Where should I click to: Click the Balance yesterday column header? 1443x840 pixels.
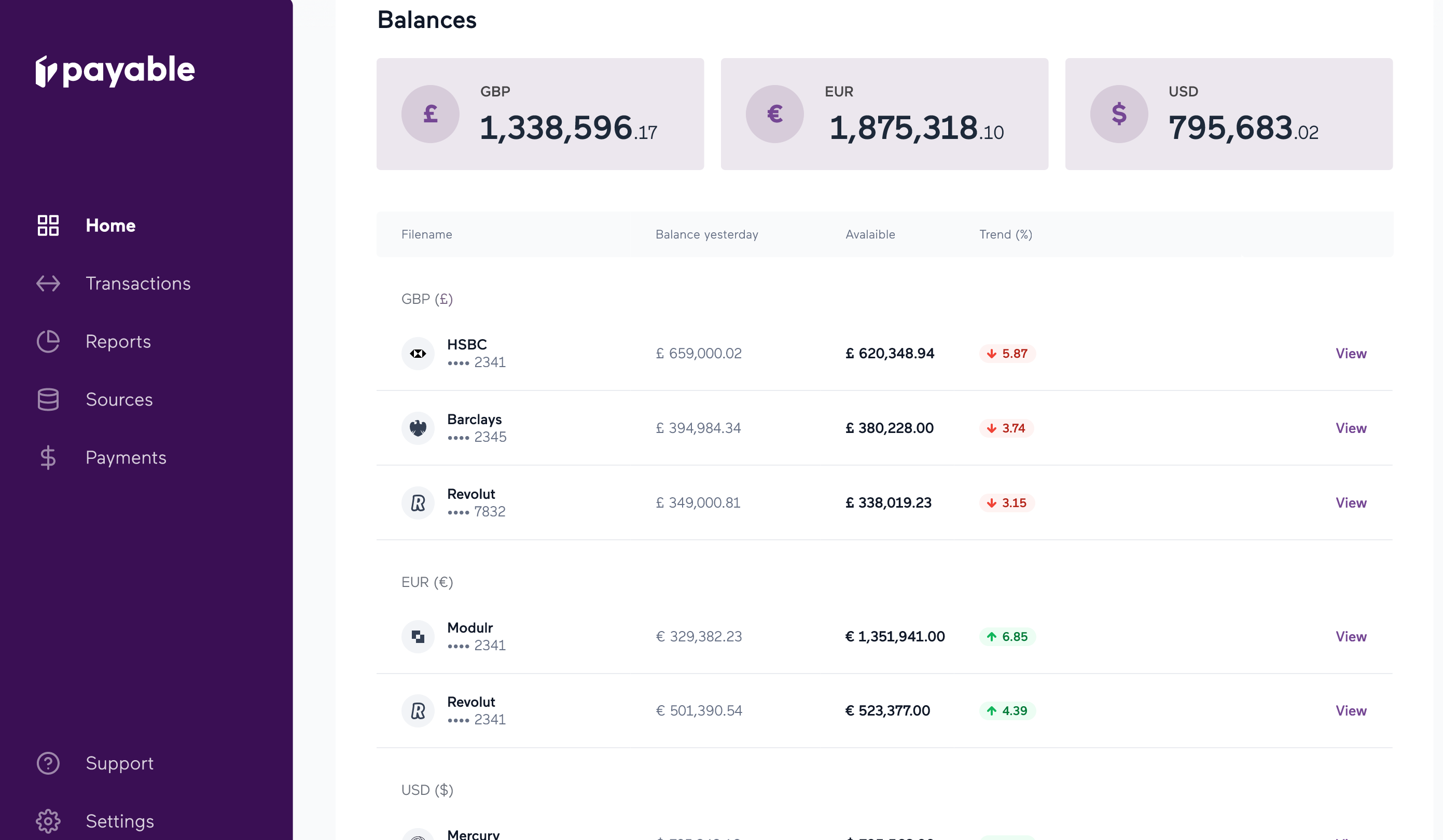(706, 234)
